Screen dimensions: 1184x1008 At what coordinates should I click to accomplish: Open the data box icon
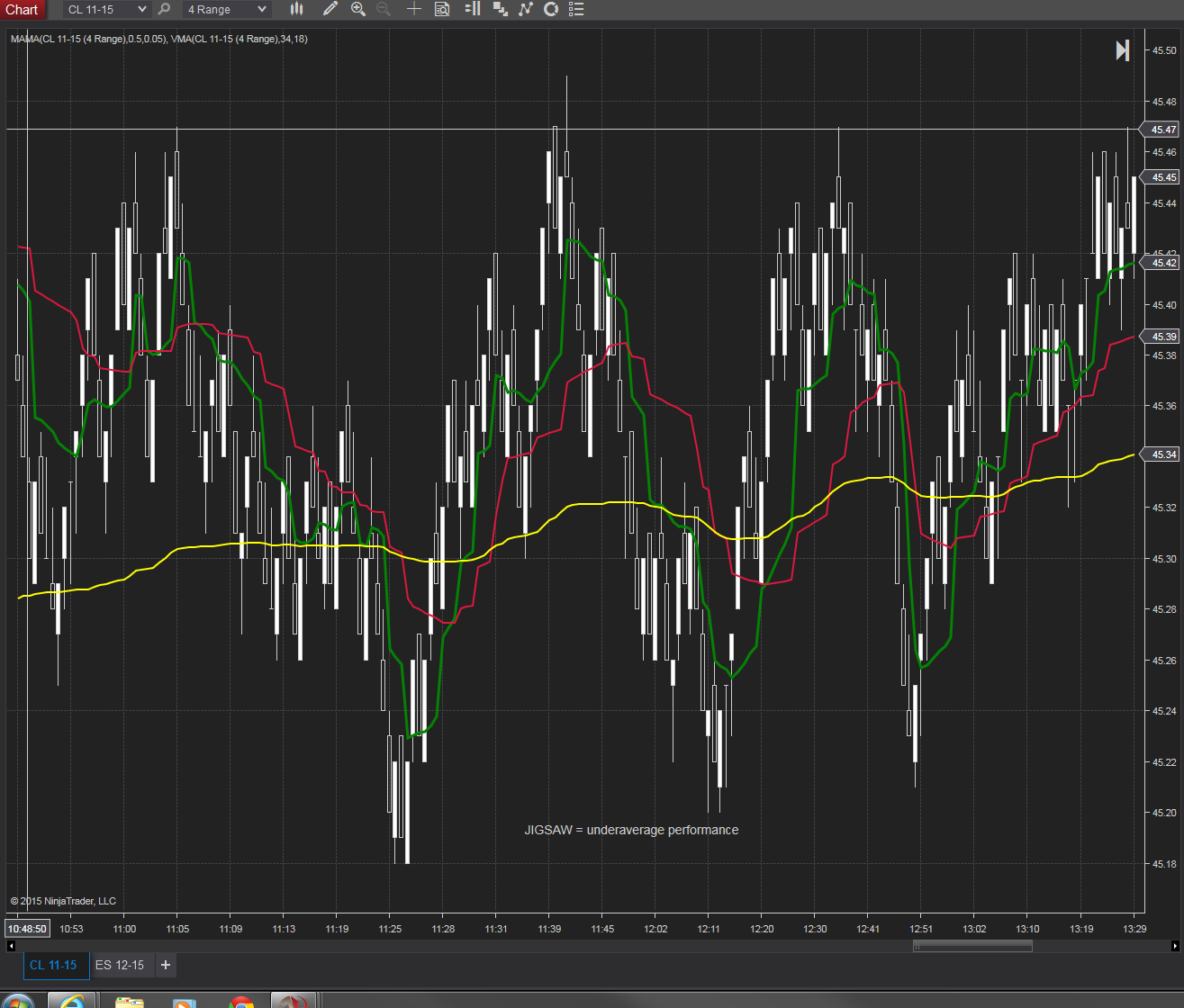[442, 9]
